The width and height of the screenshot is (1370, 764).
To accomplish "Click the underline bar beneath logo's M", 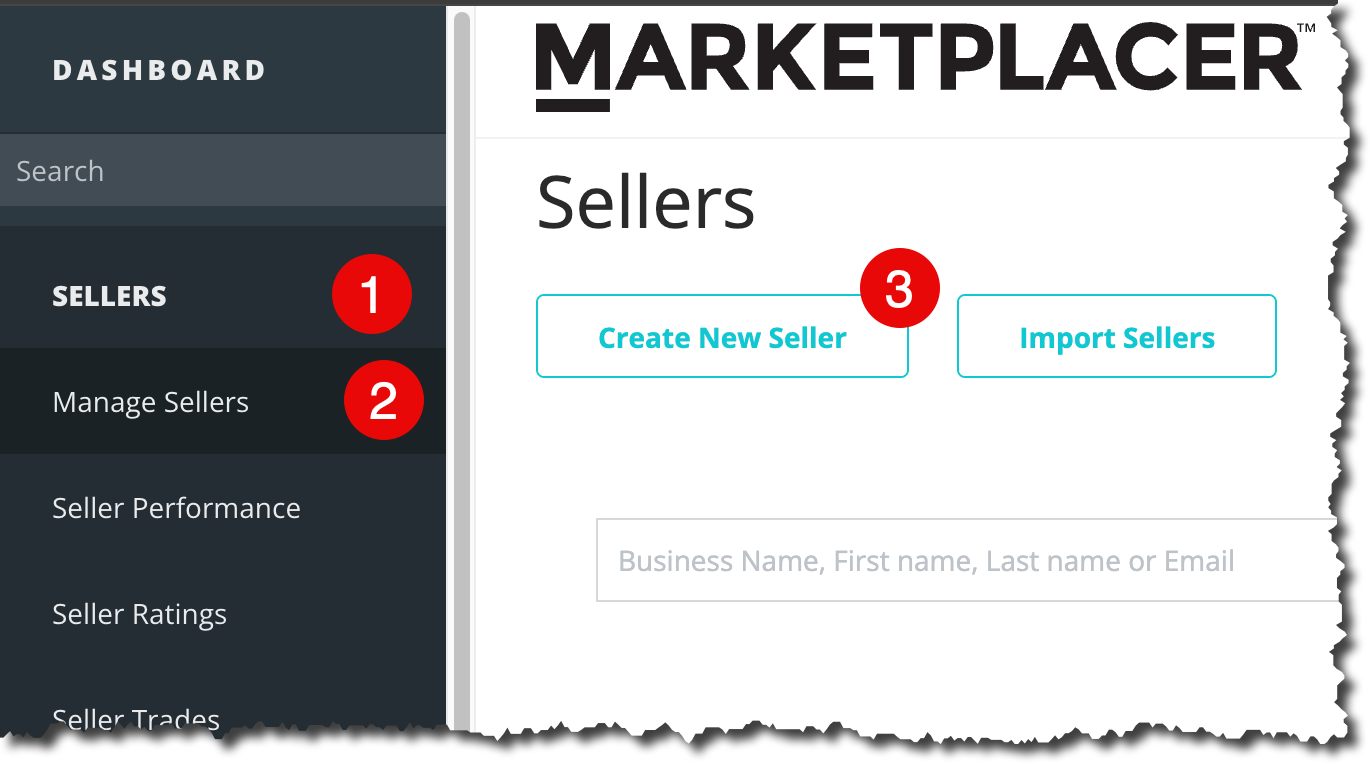I will pos(572,105).
